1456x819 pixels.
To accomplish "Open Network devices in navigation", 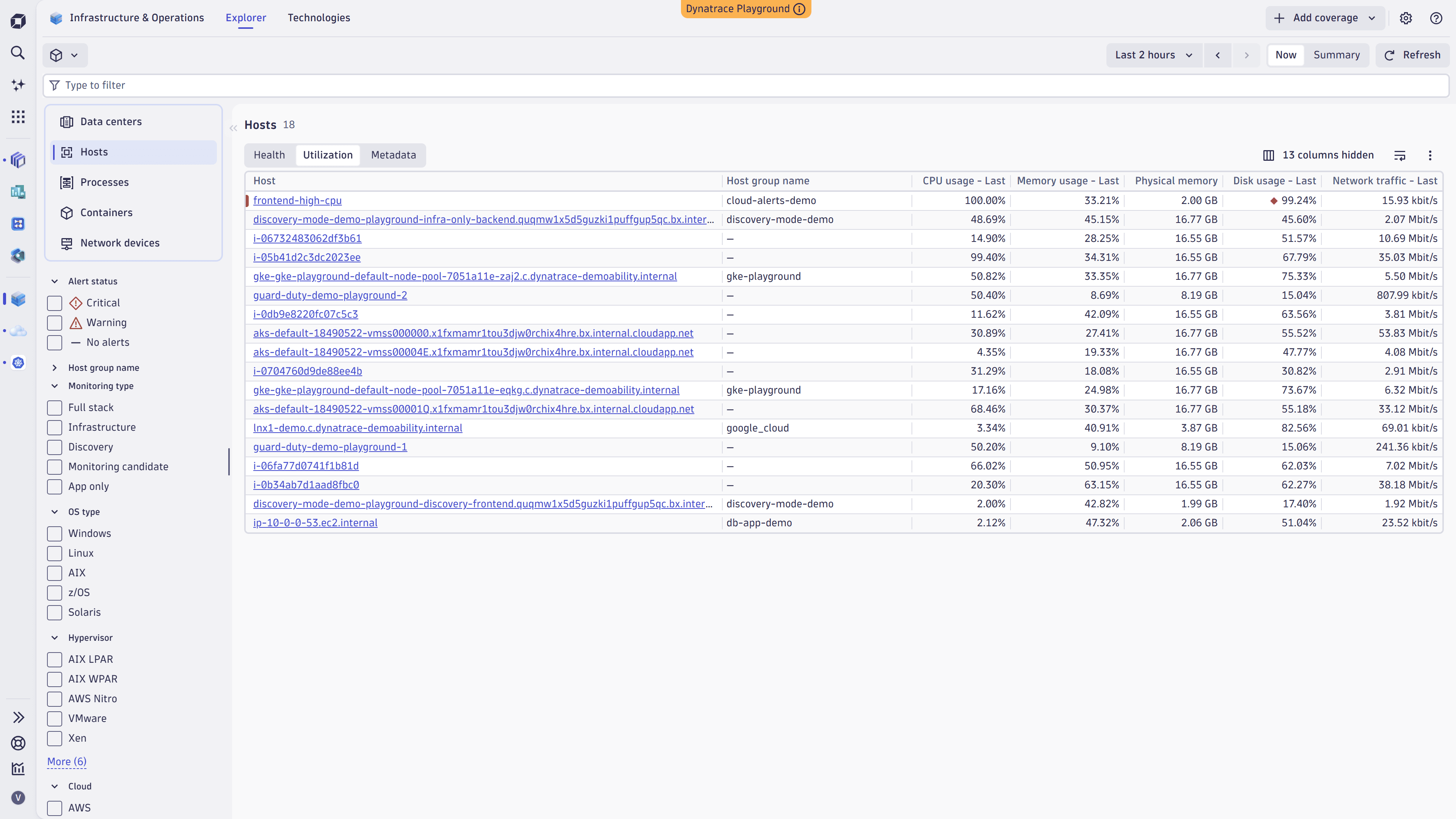I will [x=133, y=243].
